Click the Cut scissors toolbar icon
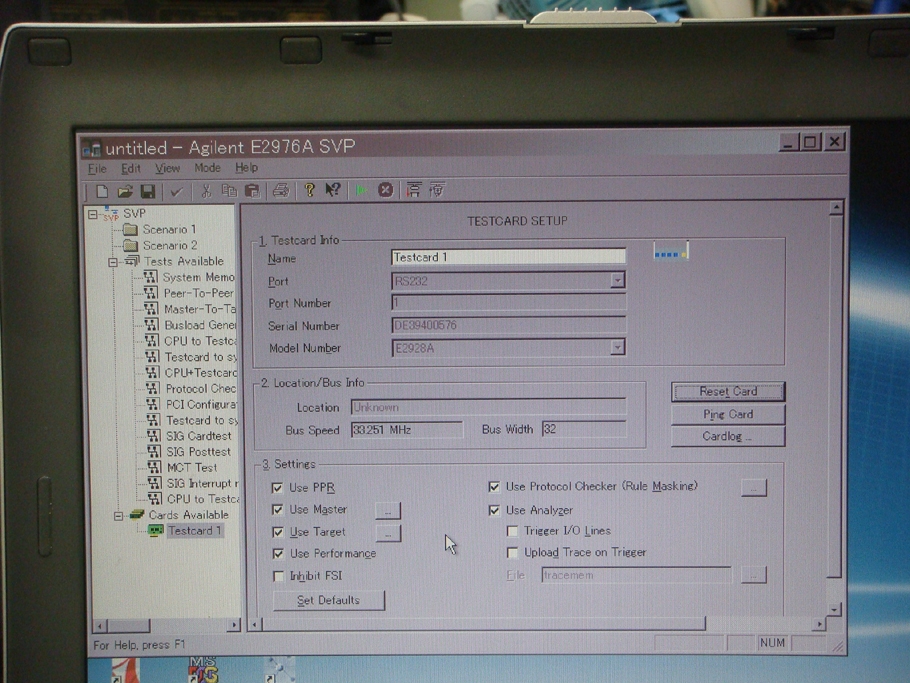910x683 pixels. click(x=205, y=191)
